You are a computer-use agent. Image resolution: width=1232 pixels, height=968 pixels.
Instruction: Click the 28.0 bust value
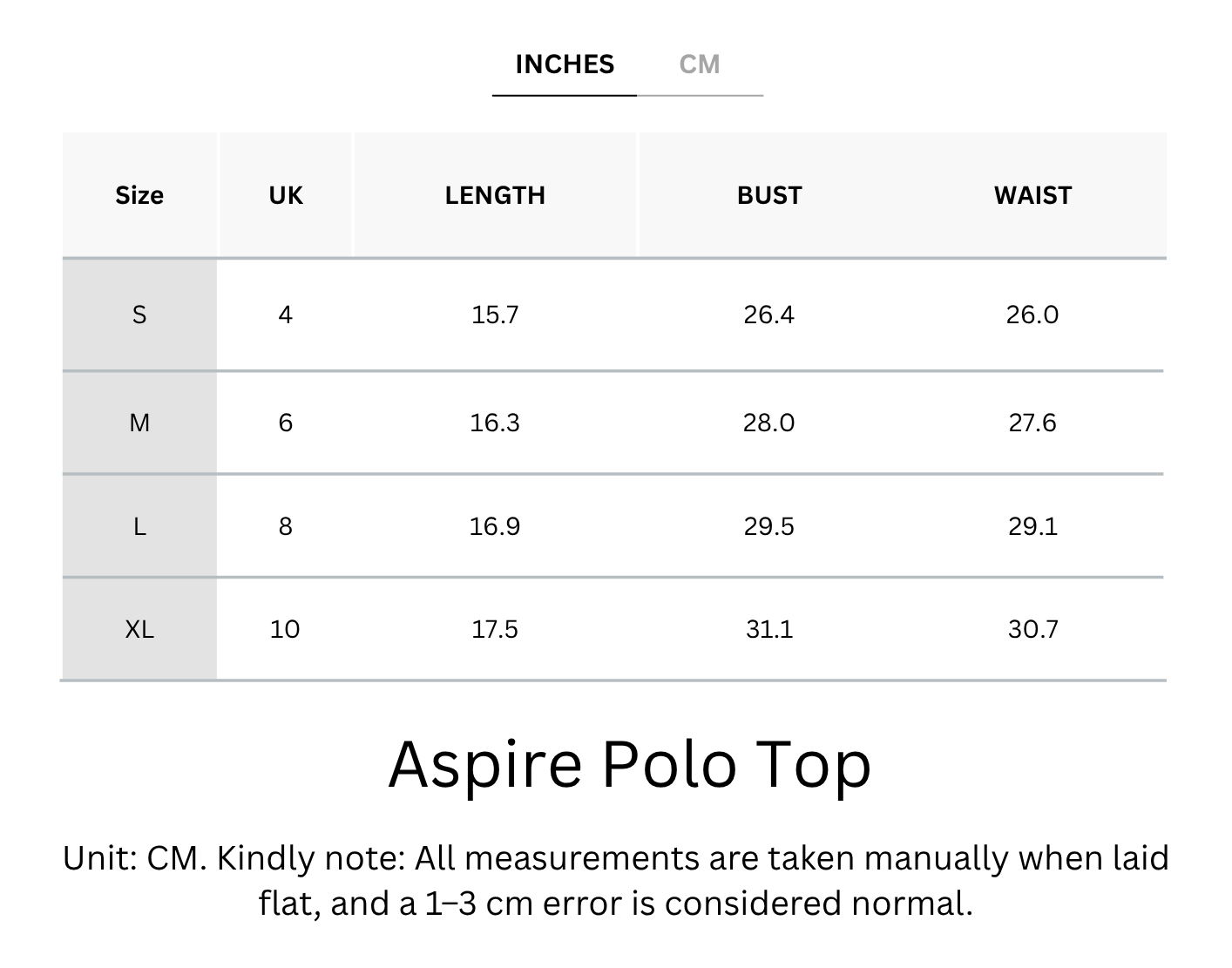(x=769, y=423)
